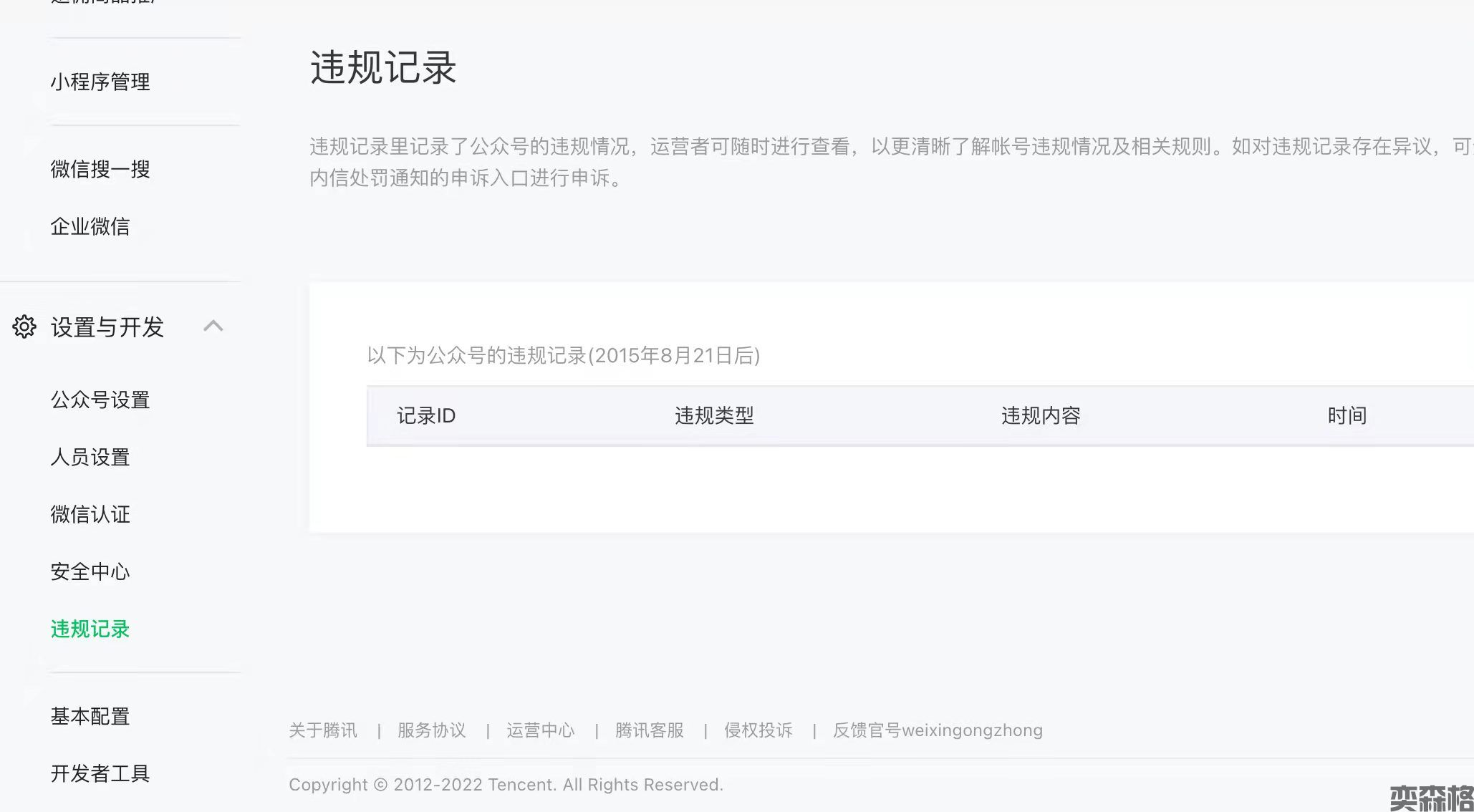This screenshot has width=1474, height=812.
Task: Open 开发者工具 sidebar item
Action: click(x=100, y=773)
